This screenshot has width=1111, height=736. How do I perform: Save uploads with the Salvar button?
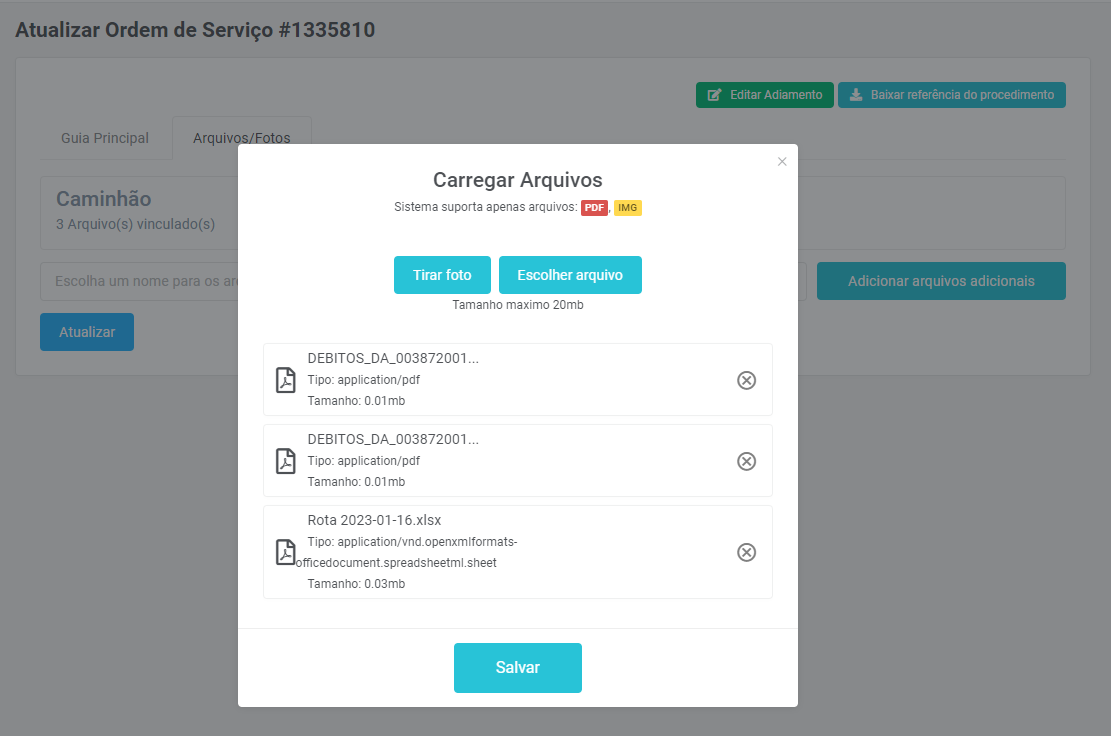[517, 668]
